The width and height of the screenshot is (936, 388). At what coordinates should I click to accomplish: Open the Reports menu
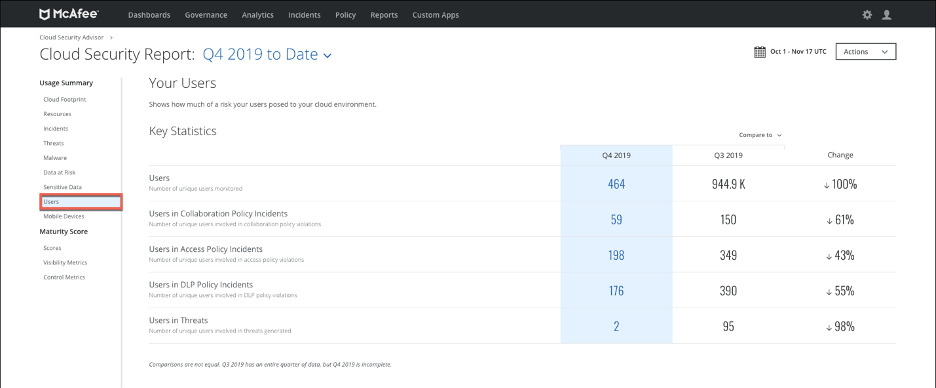[384, 15]
